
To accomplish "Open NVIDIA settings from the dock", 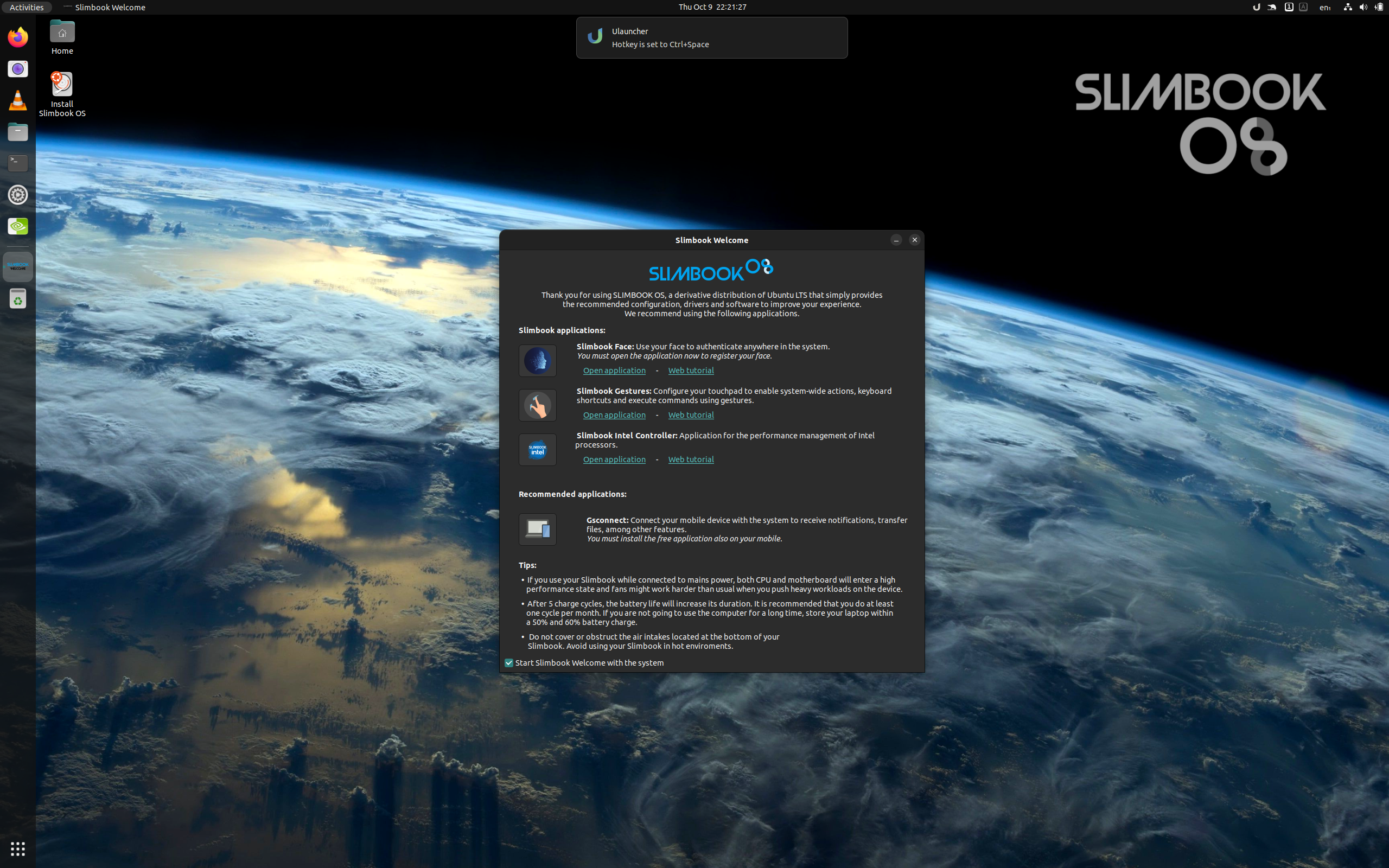I will (18, 226).
